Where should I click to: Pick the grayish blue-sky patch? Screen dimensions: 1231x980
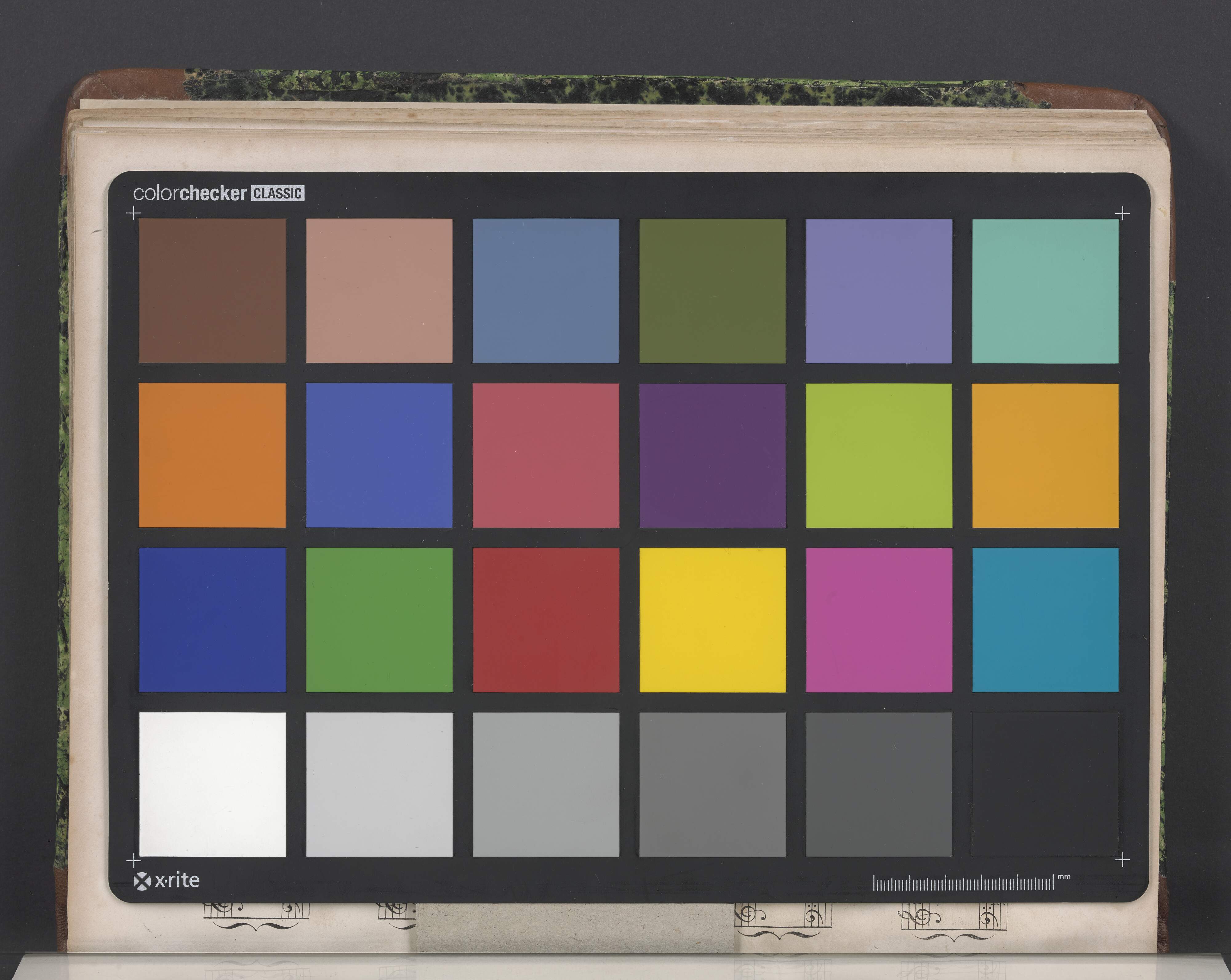point(546,290)
